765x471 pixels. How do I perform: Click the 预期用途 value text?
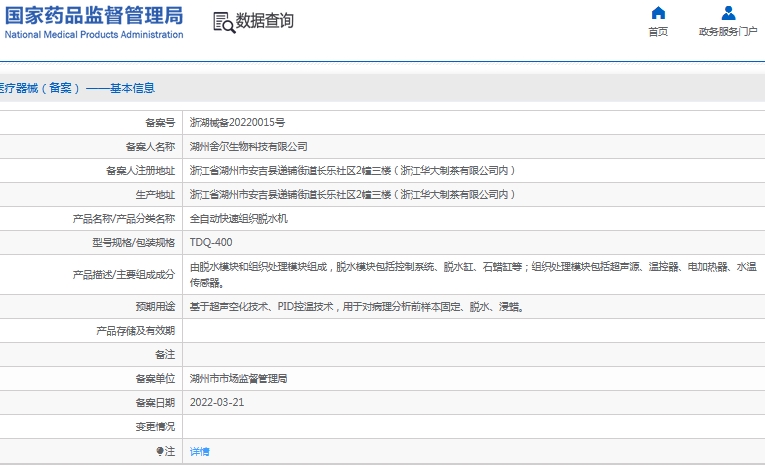(357, 307)
